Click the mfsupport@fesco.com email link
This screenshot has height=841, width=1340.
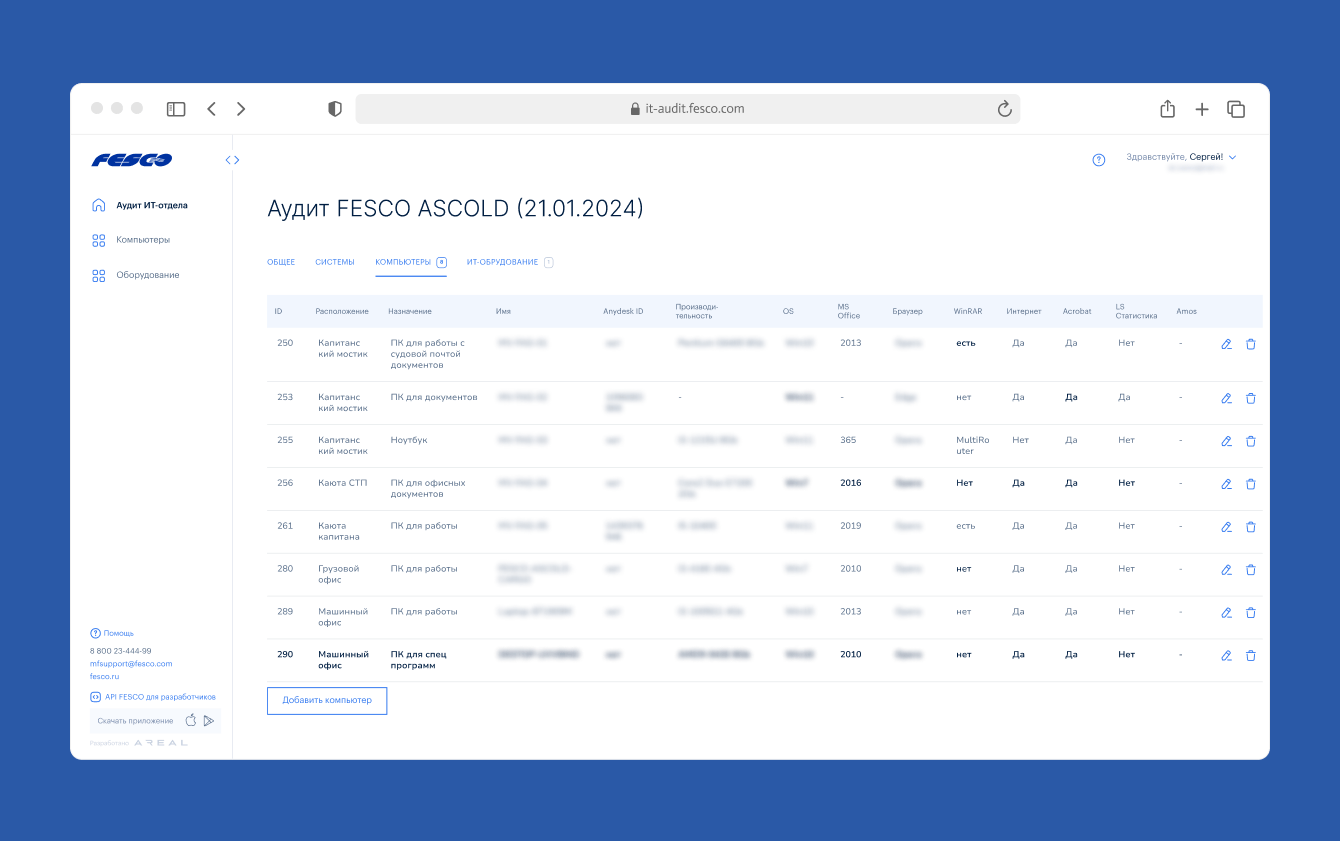(x=131, y=664)
